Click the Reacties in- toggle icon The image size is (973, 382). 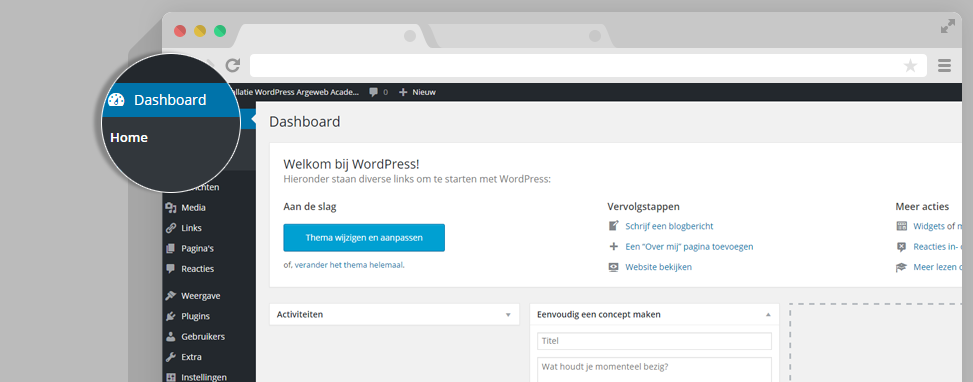(x=902, y=247)
